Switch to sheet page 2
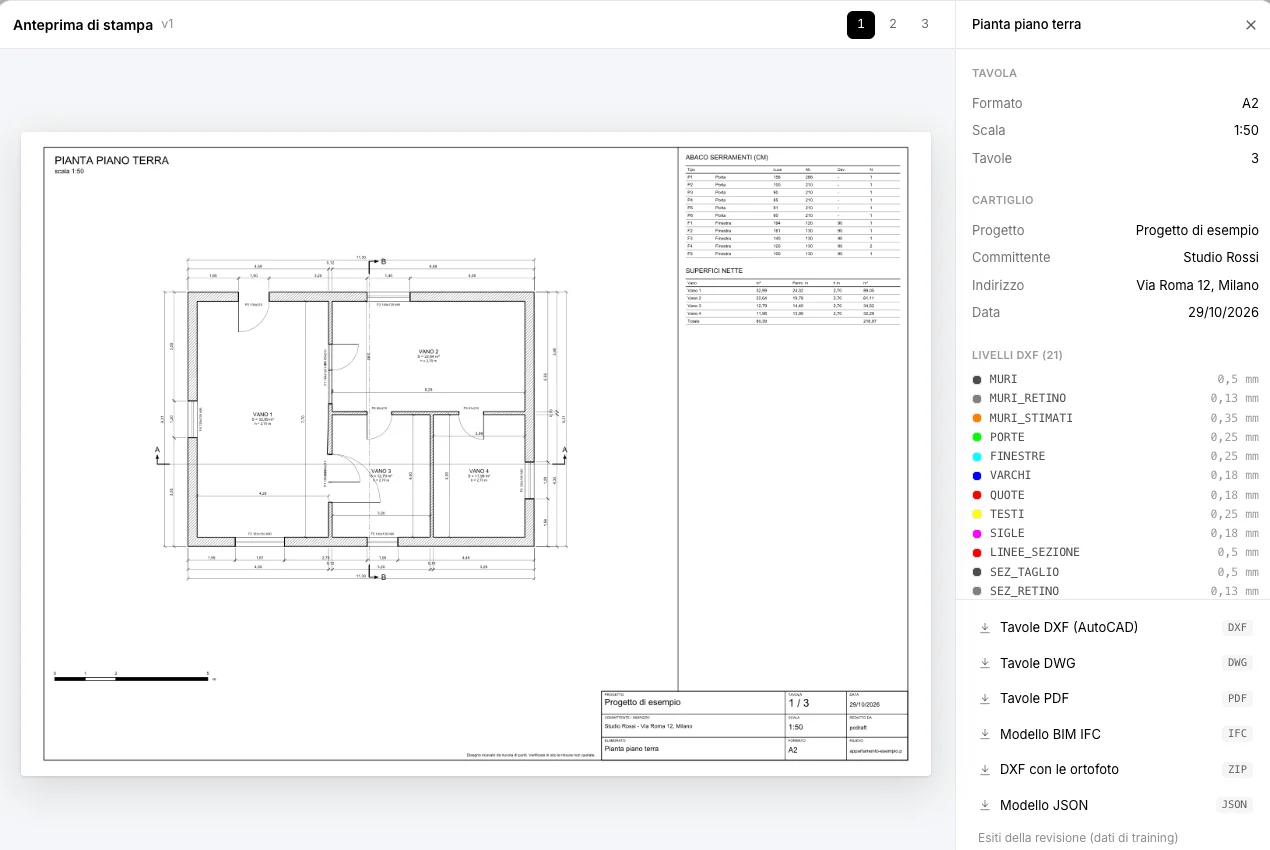This screenshot has height=850, width=1270. [x=893, y=25]
